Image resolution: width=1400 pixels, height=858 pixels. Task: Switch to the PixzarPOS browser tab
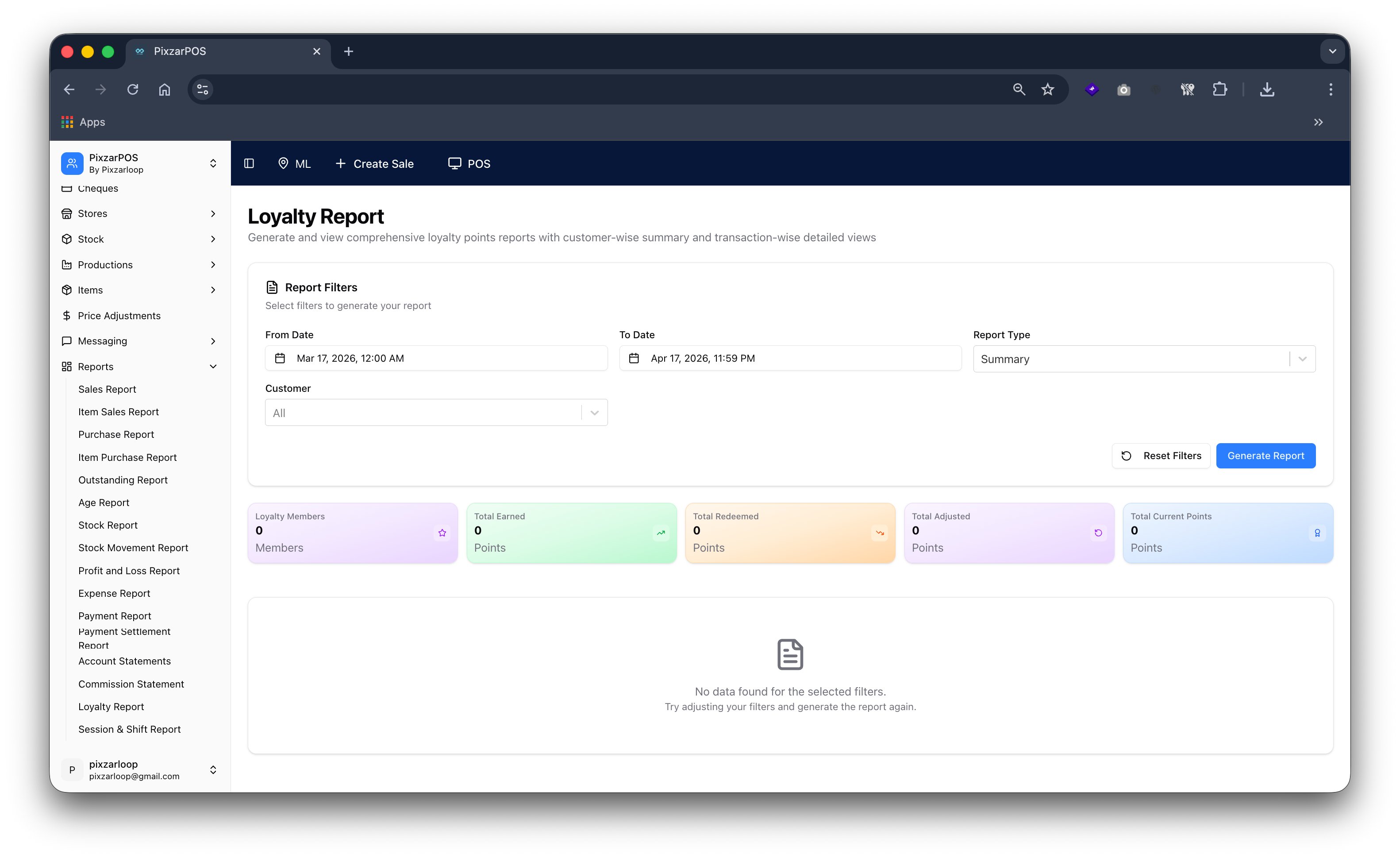click(180, 51)
